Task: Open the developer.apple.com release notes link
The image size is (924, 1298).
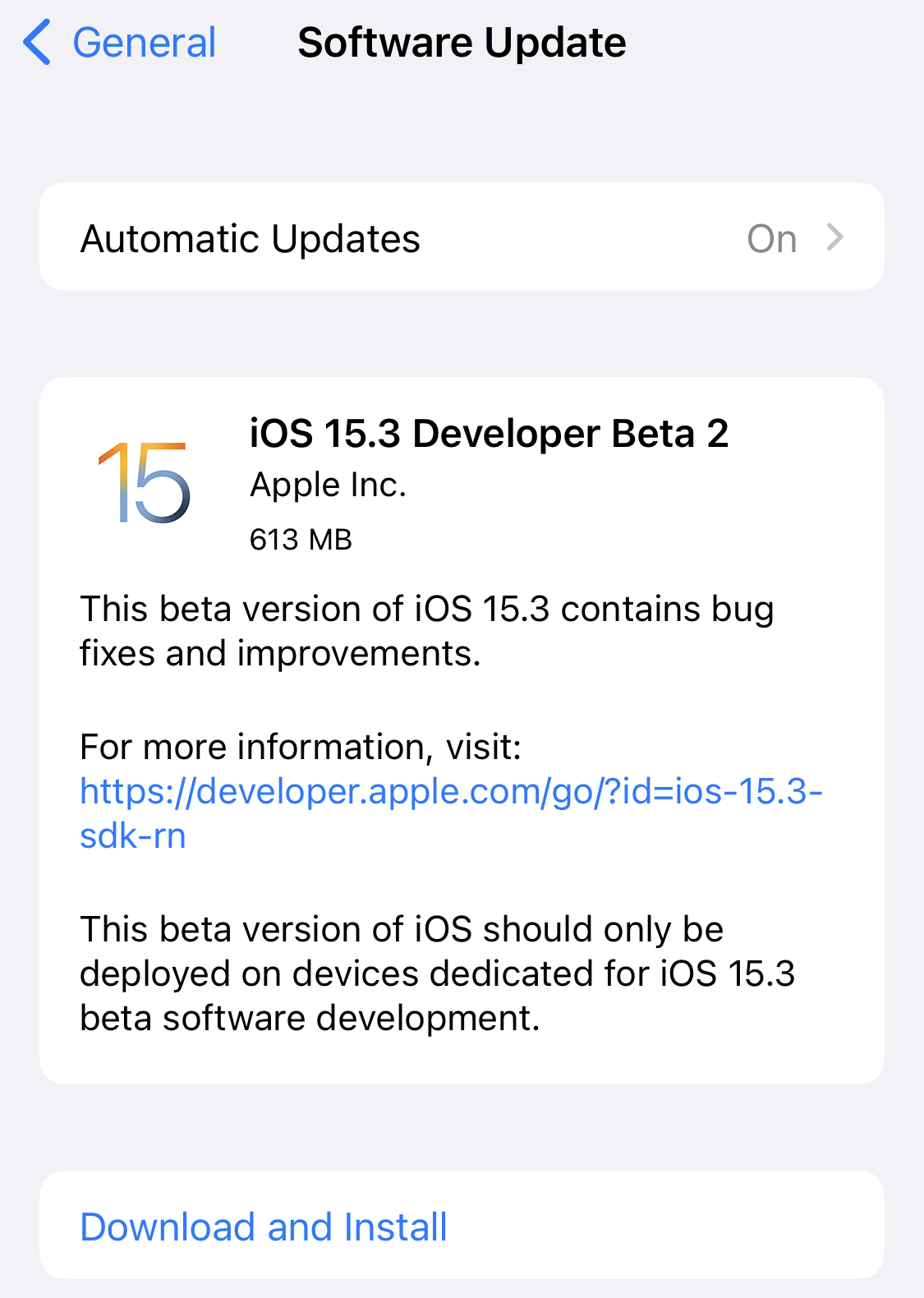Action: point(450,791)
